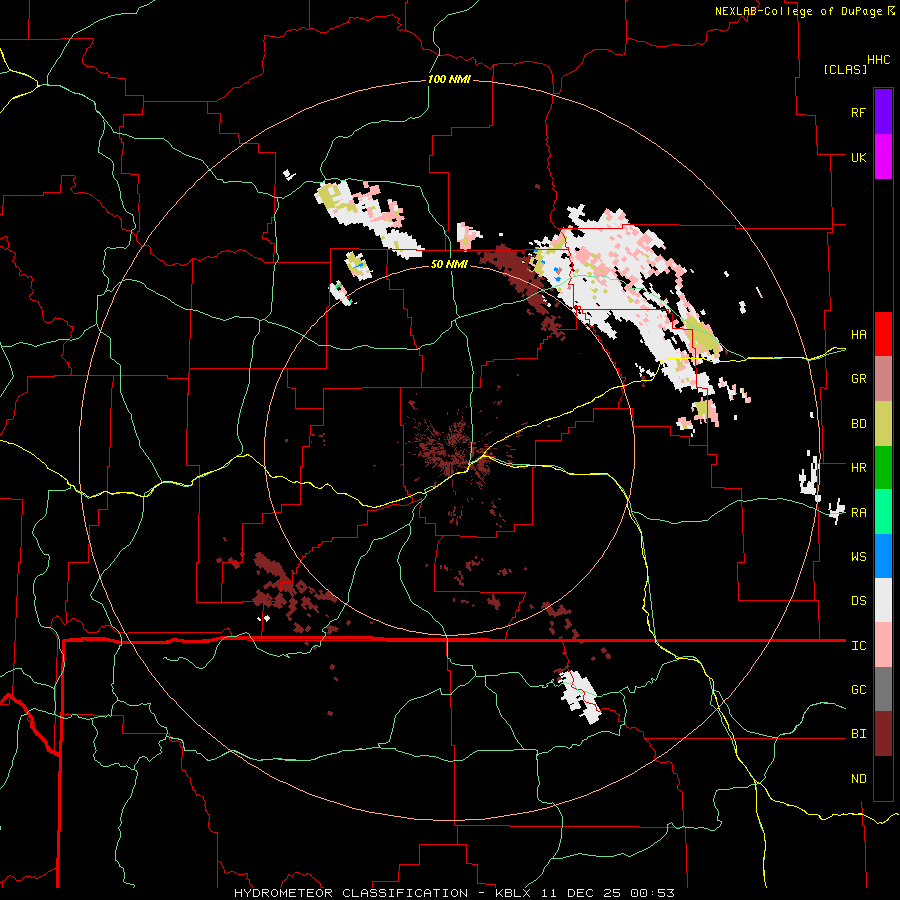Click the DS white legend color block
The height and width of the screenshot is (900, 900).
tap(883, 600)
